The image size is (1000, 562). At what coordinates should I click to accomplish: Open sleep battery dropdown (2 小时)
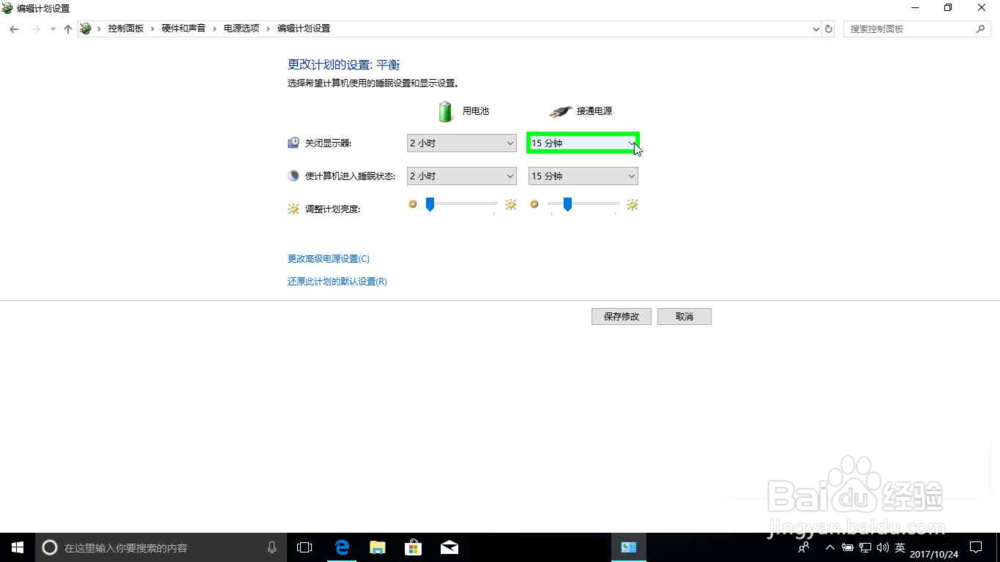461,176
